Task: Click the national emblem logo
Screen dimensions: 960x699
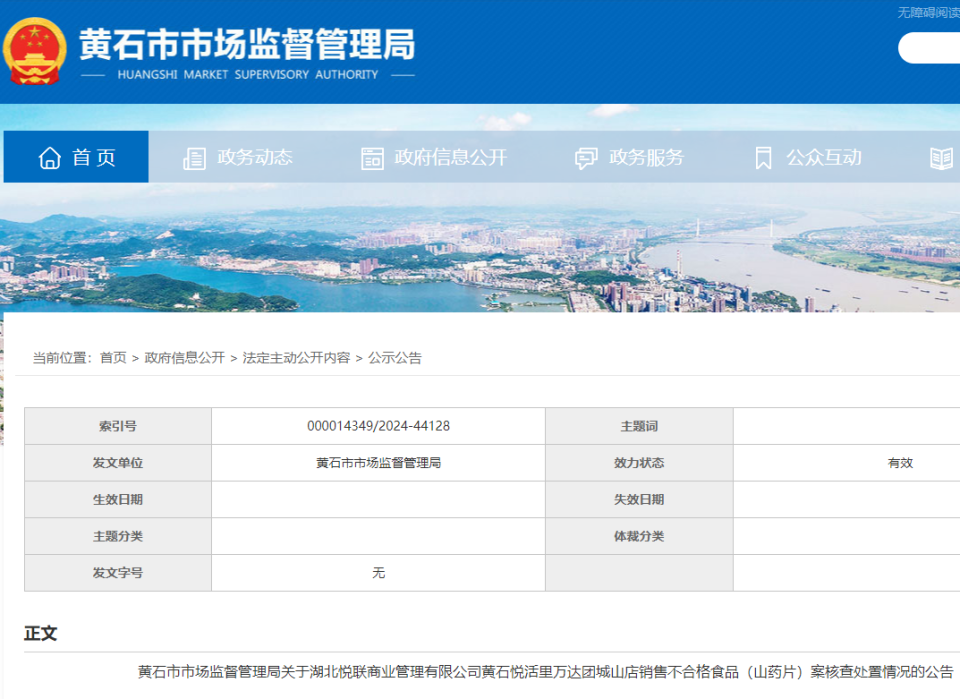Action: (34, 51)
